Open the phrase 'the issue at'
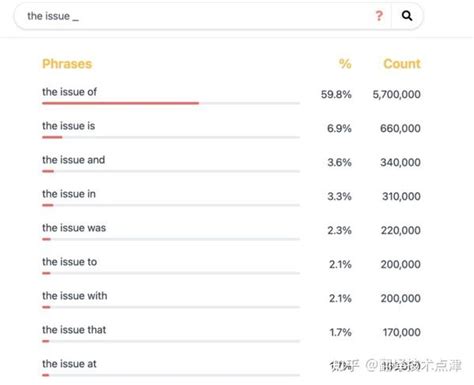Screen dimensions: 474x385 point(69,364)
